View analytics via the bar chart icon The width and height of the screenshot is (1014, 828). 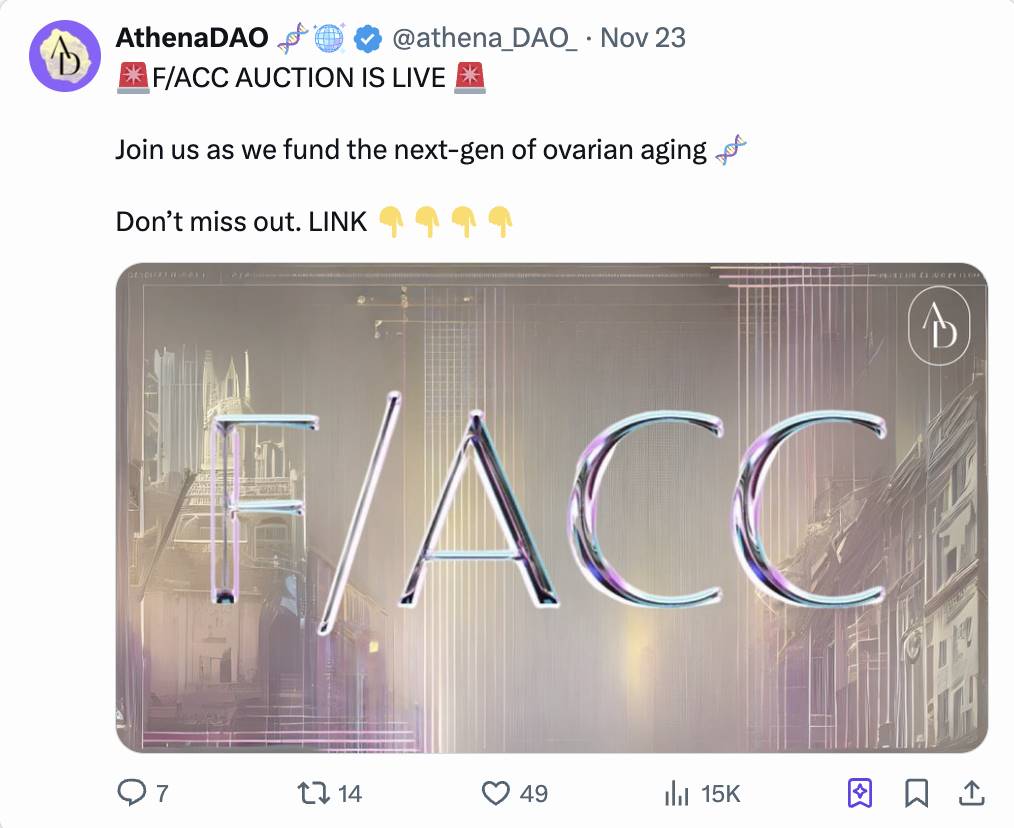(676, 792)
